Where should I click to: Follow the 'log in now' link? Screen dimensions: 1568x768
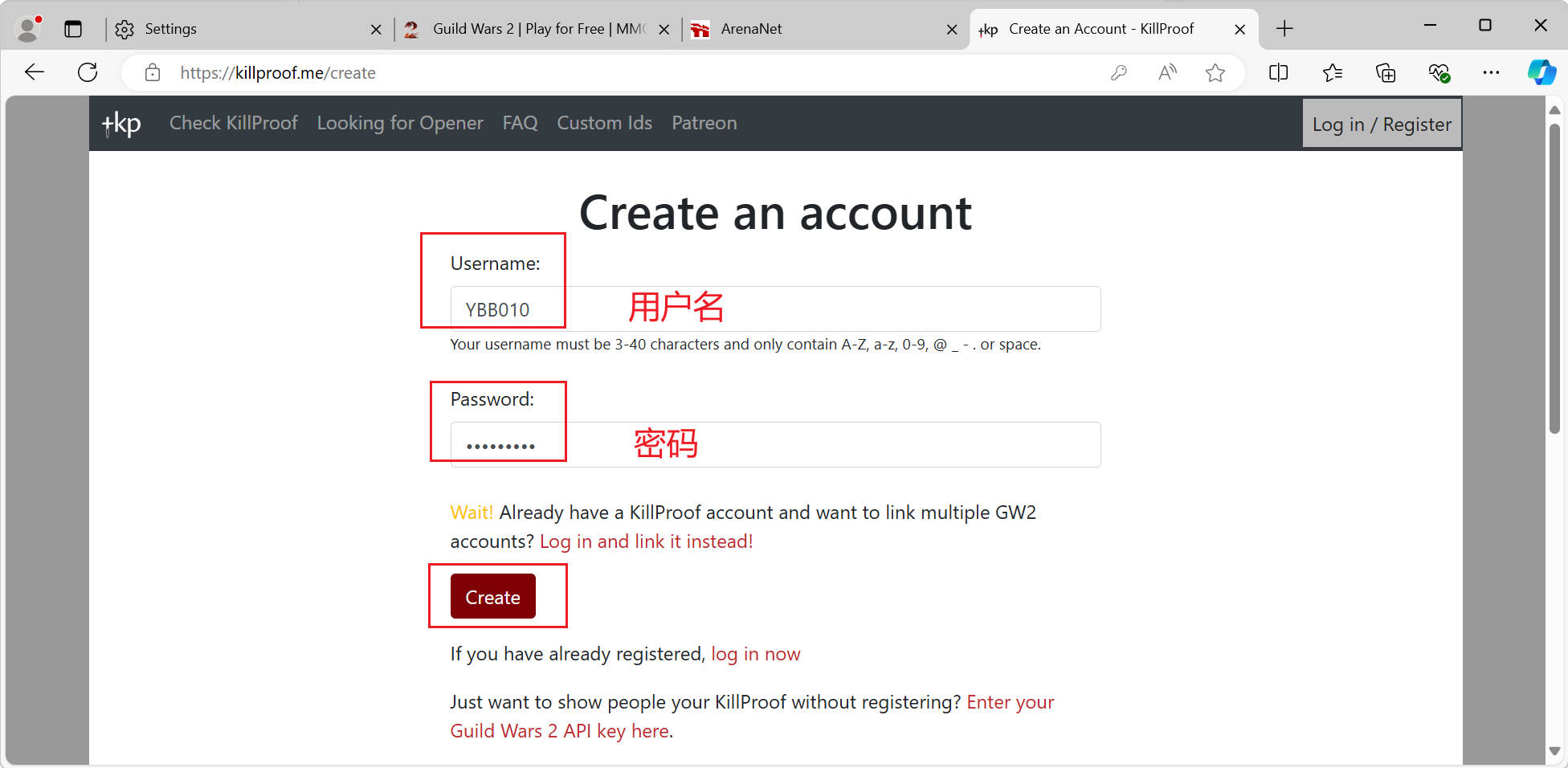pos(755,654)
